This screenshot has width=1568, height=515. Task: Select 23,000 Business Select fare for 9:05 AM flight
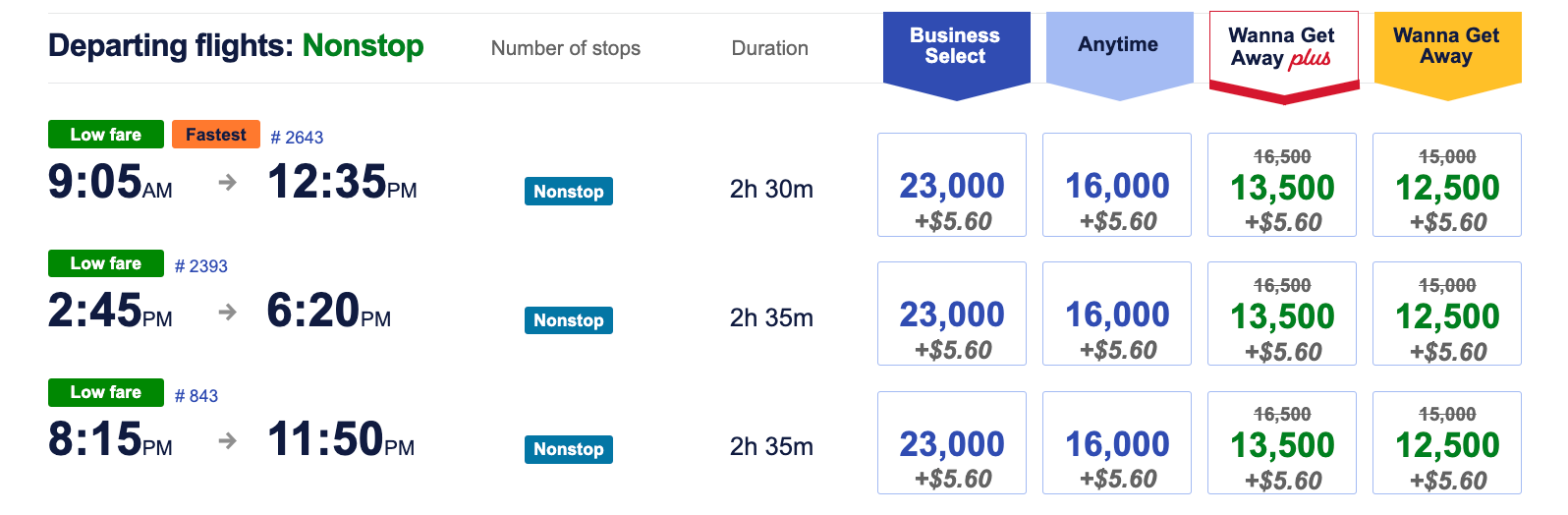pos(952,186)
